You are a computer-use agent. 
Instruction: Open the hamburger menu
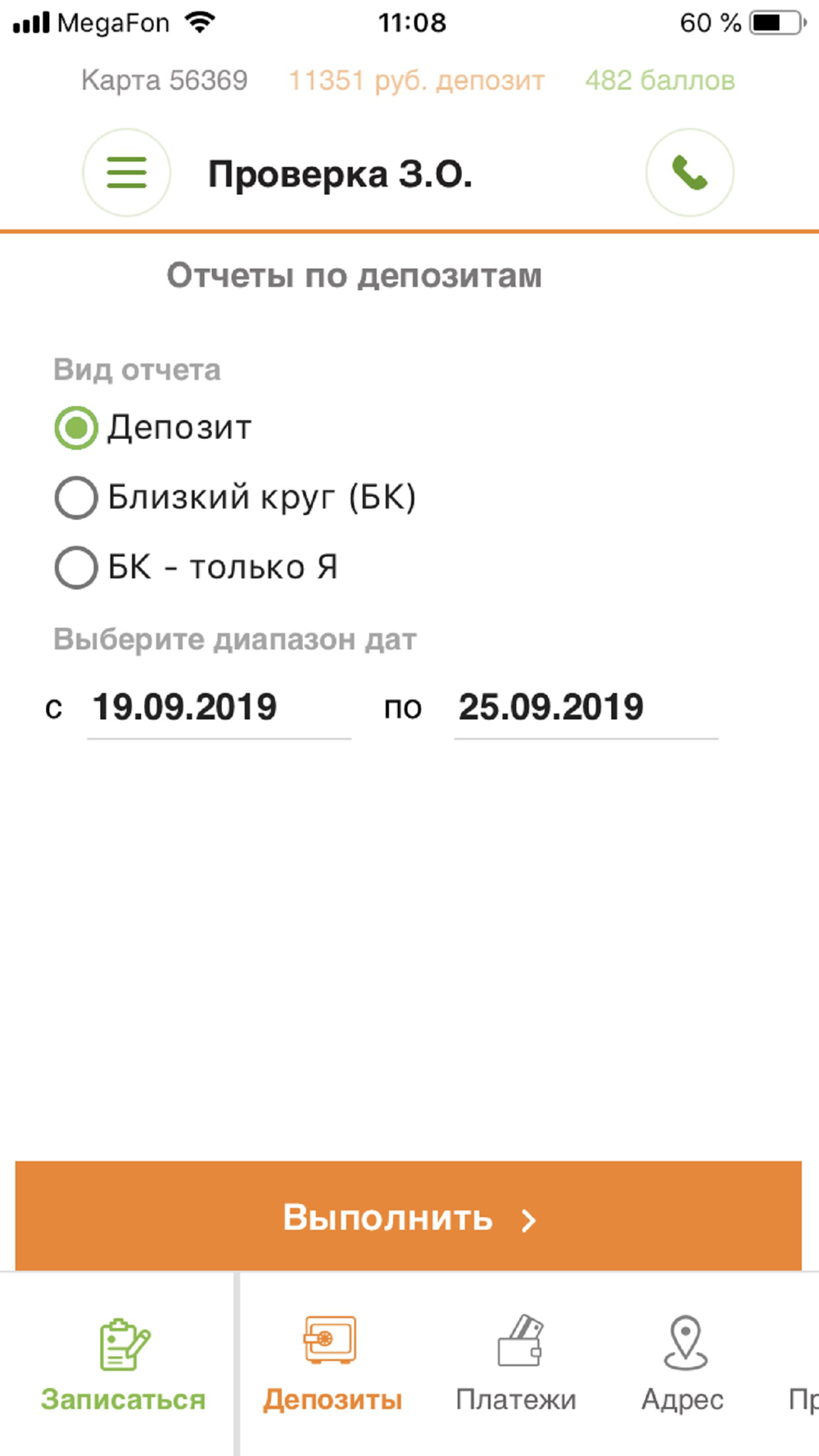(x=126, y=173)
